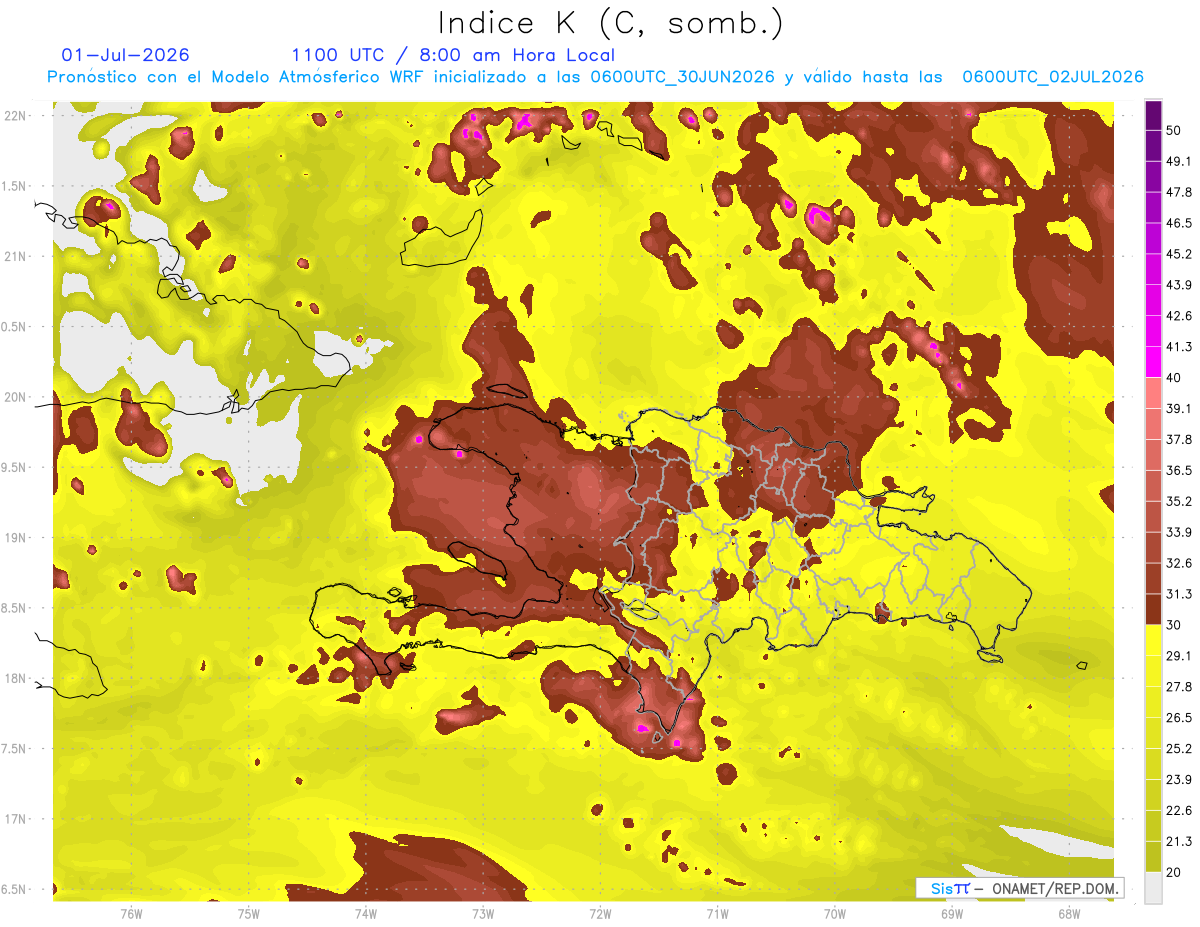Click the colorbar value "49.1"
The width and height of the screenshot is (1200, 927).
pos(1179,161)
